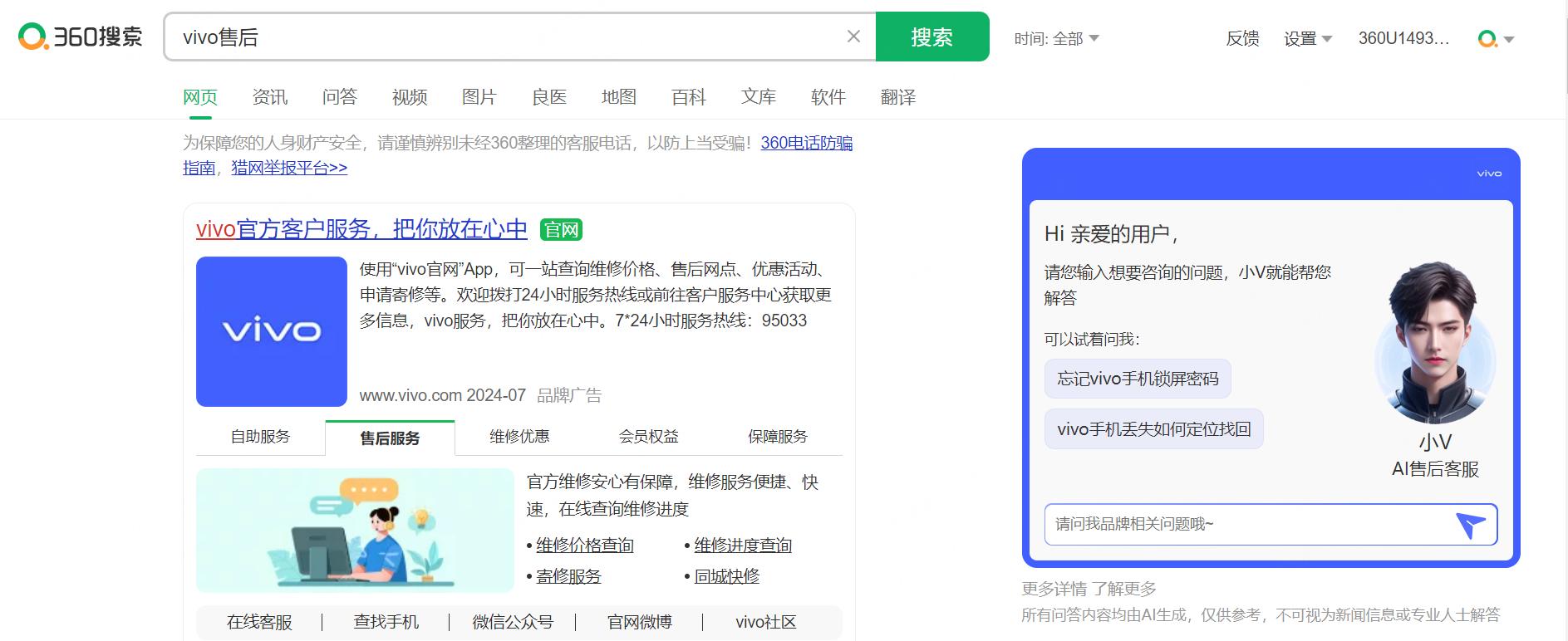
Task: Switch to the 翻译 tab
Action: (x=898, y=97)
